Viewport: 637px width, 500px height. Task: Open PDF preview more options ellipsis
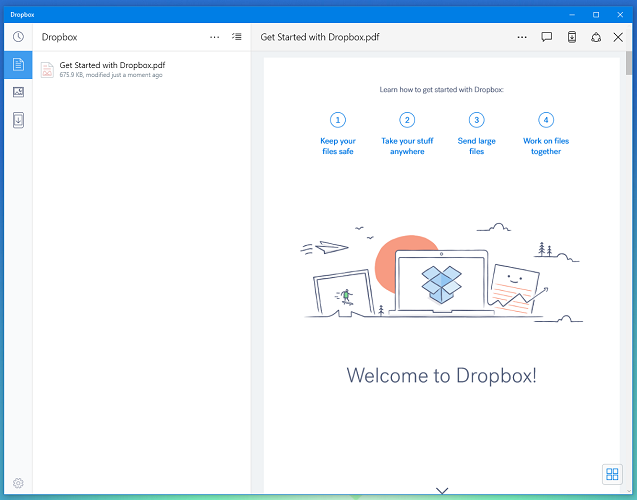tap(522, 37)
